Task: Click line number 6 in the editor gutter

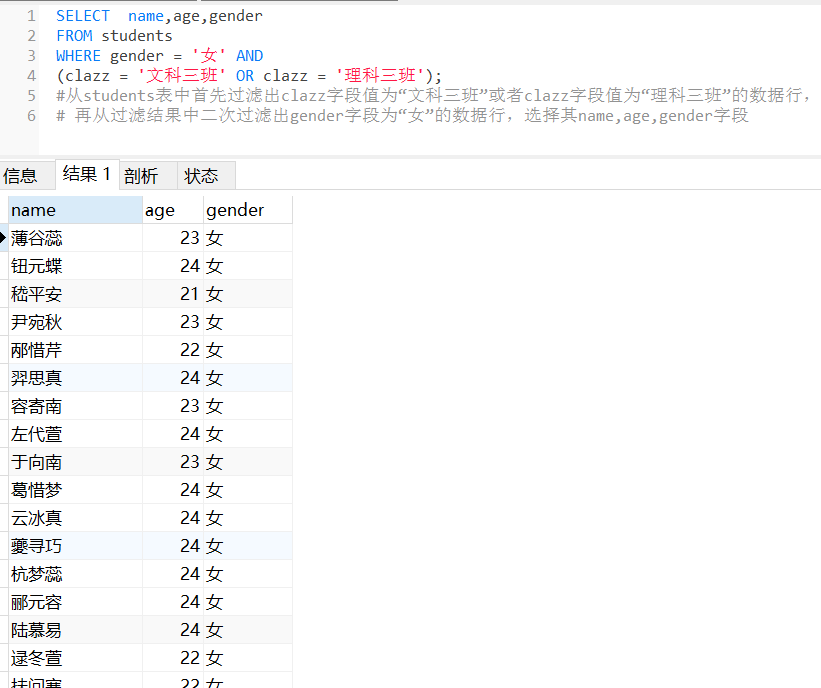Action: [31, 116]
